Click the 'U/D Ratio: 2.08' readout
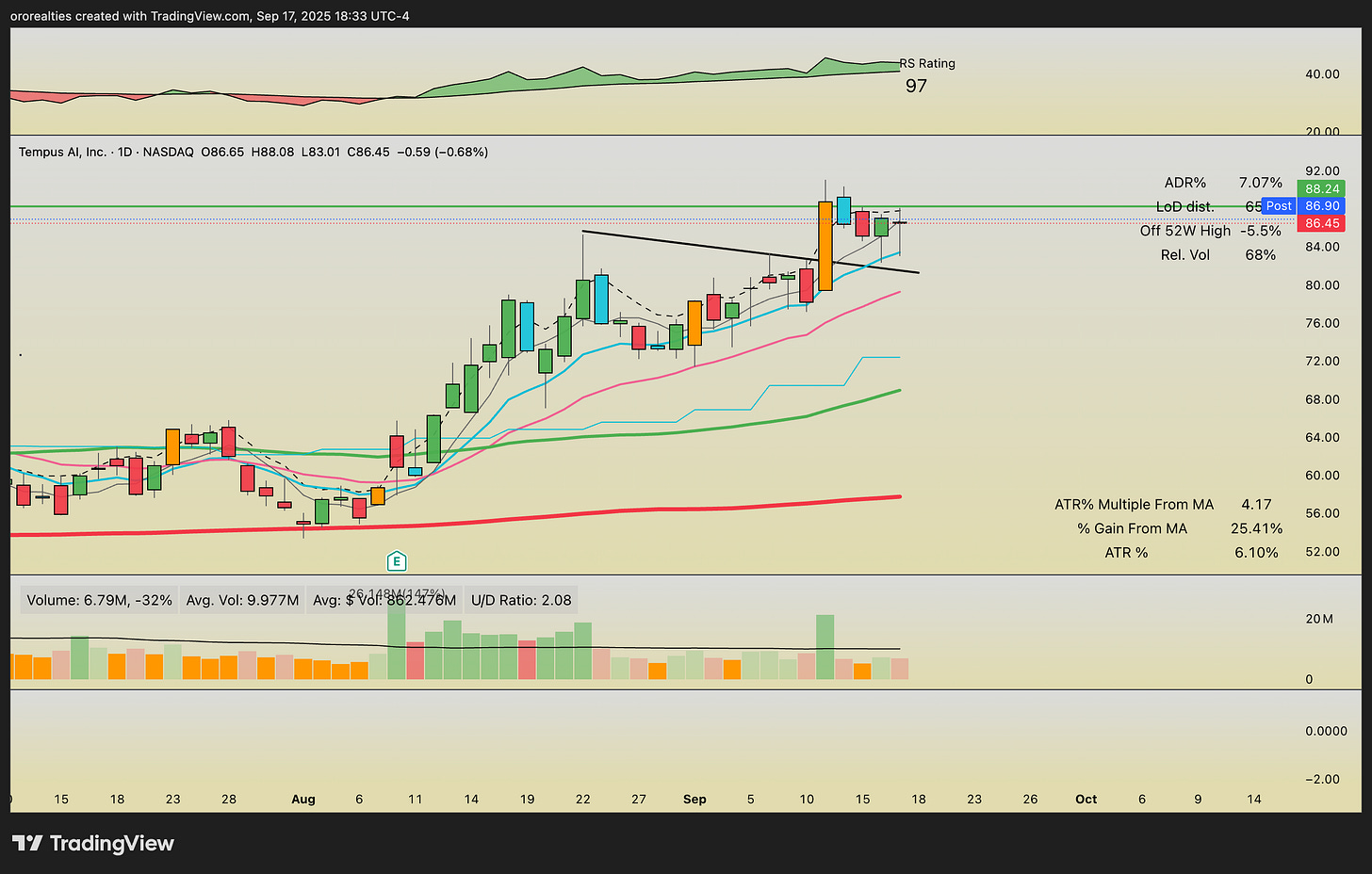Viewport: 1372px width, 874px height. pos(521,600)
